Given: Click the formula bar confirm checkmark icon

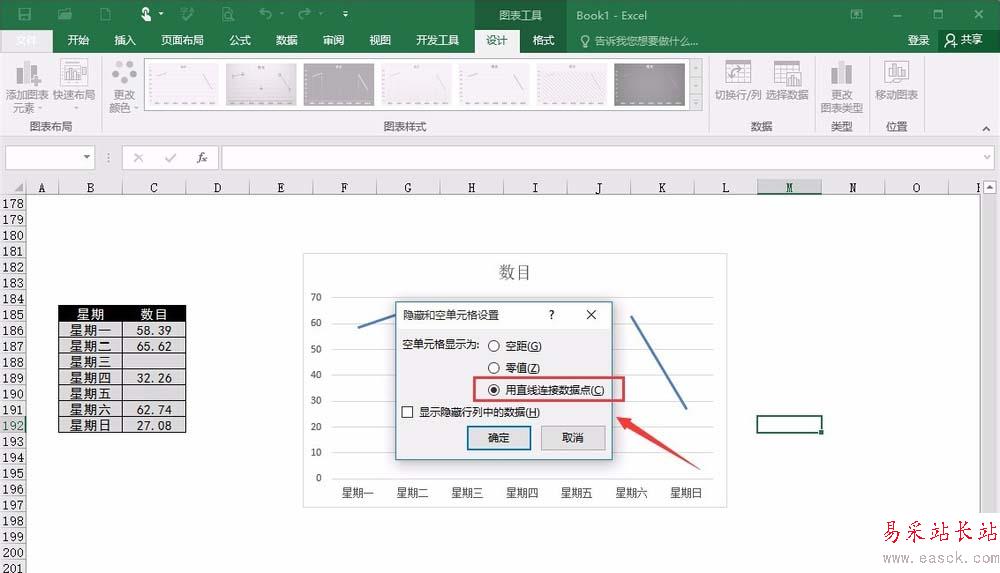Looking at the screenshot, I should [x=170, y=158].
